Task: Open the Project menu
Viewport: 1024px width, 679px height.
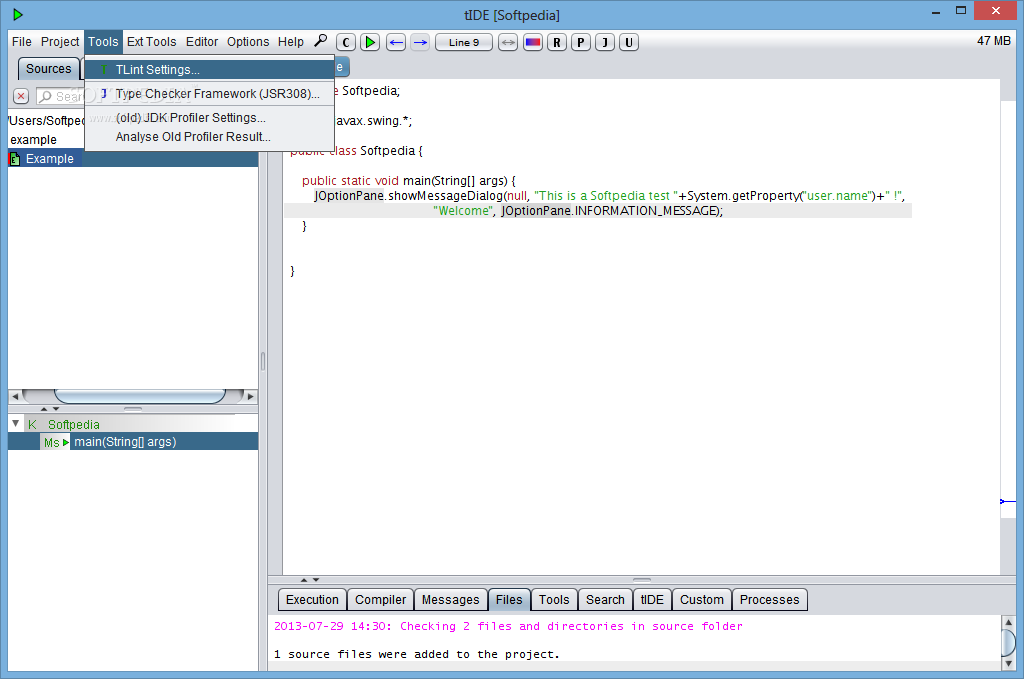Action: (x=60, y=42)
